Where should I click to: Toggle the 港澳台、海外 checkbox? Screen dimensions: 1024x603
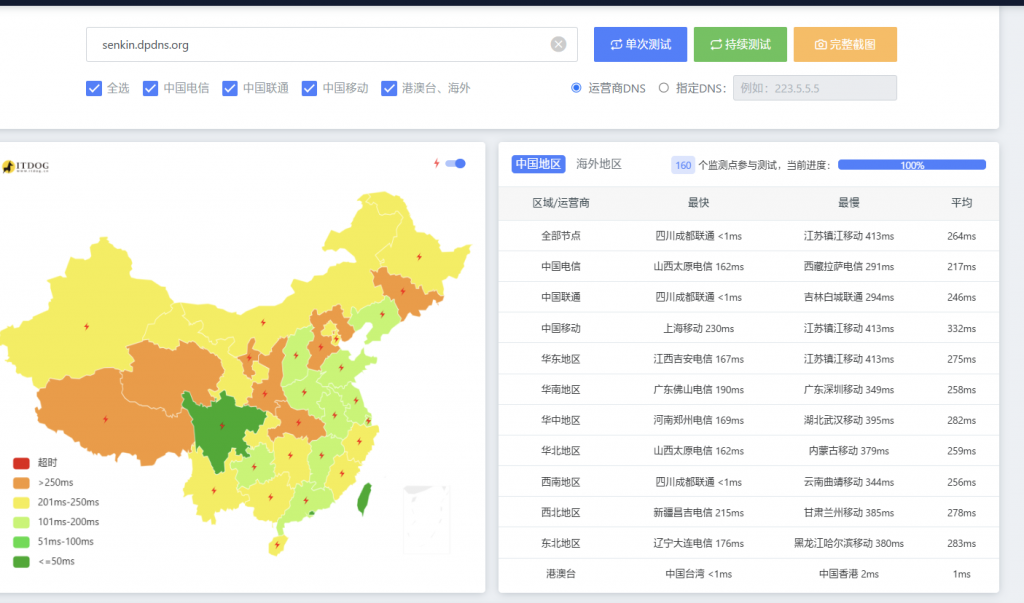click(389, 88)
